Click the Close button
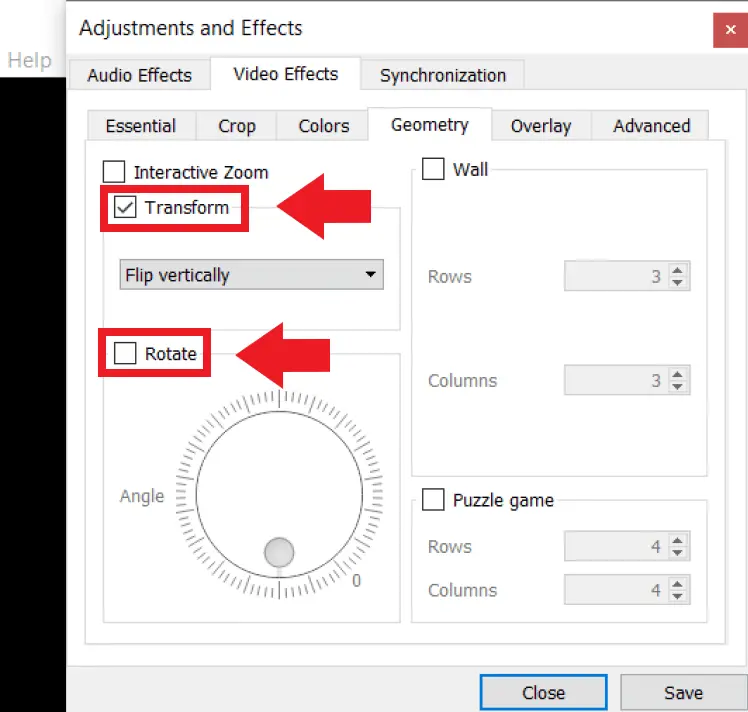The width and height of the screenshot is (748, 712). click(543, 692)
